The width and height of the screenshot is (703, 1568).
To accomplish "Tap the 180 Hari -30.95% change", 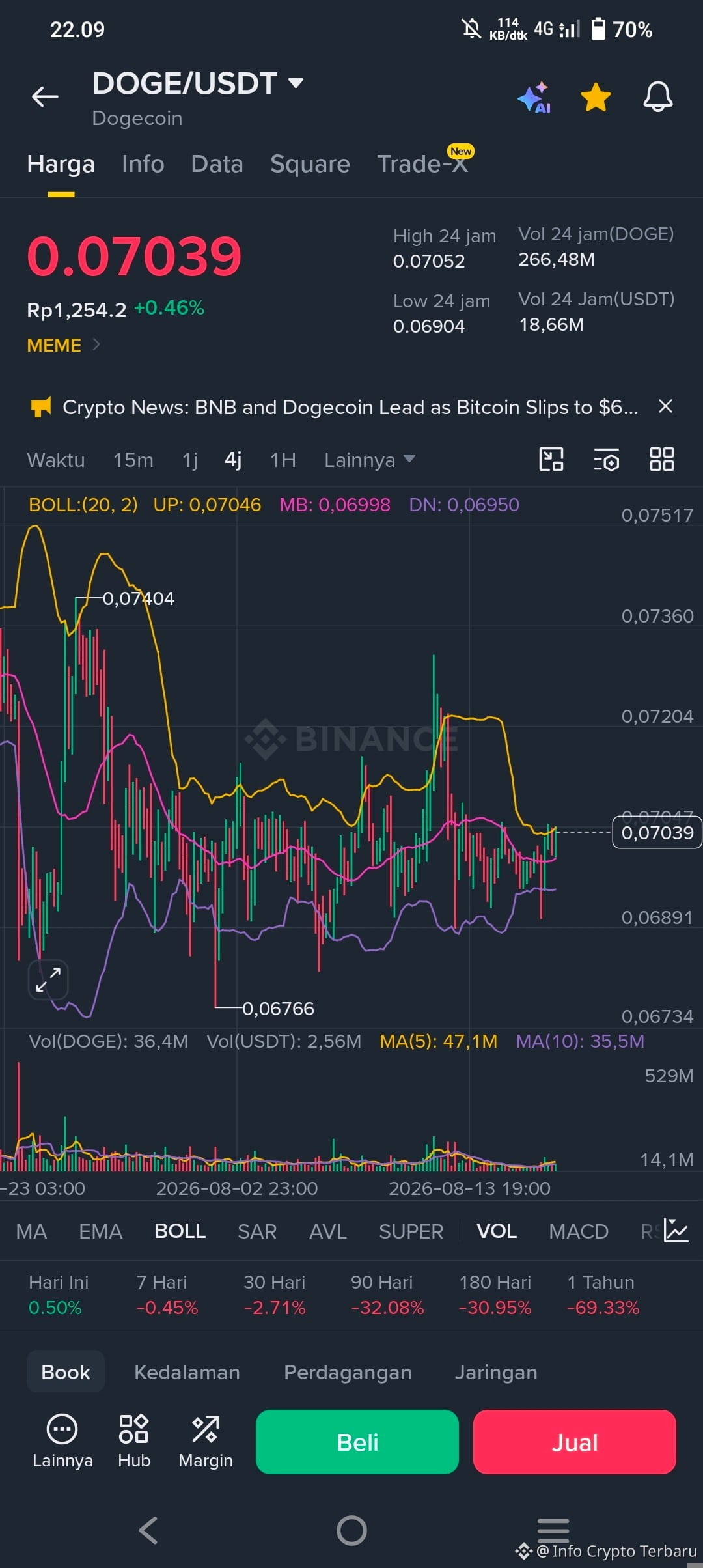I will pos(495,1295).
